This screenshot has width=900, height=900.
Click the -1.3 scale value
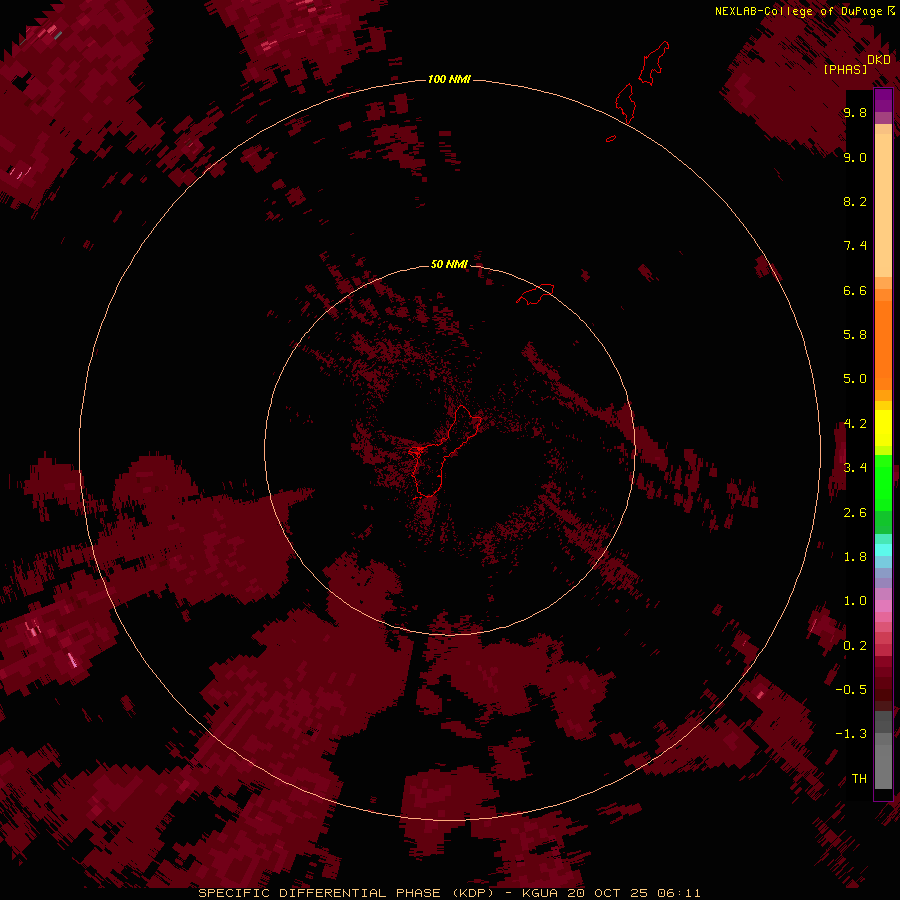(x=851, y=734)
